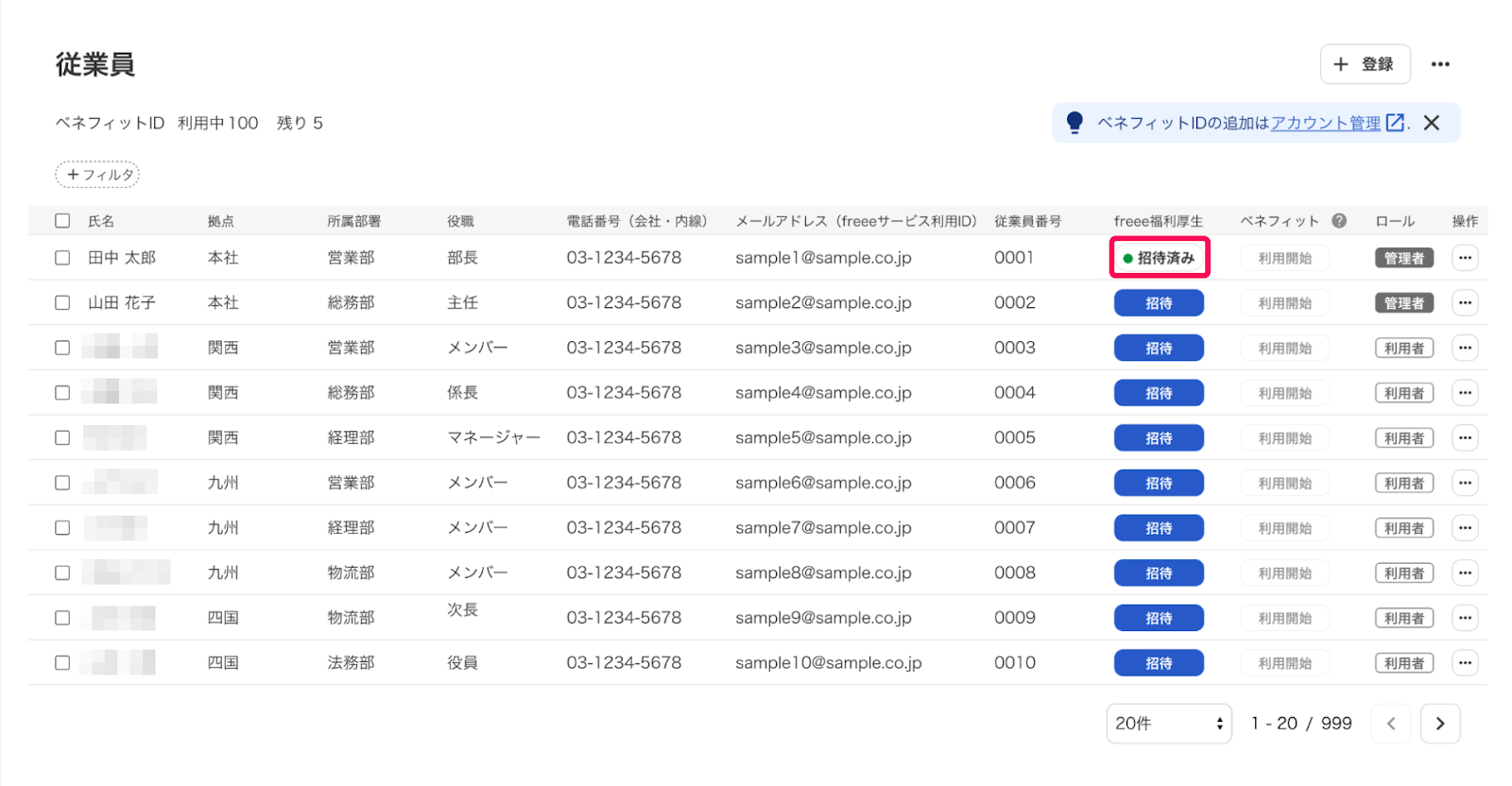Click the name 山田 花子
The image size is (1512, 786).
point(122,303)
